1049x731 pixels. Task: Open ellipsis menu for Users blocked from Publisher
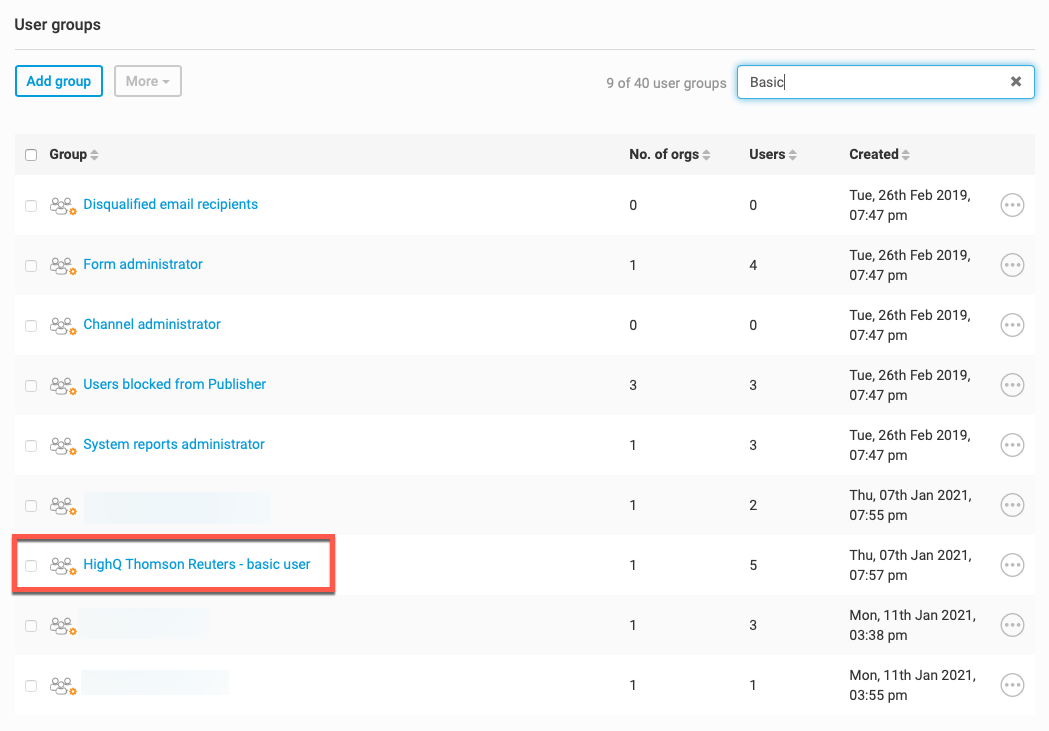pyautogui.click(x=1012, y=385)
